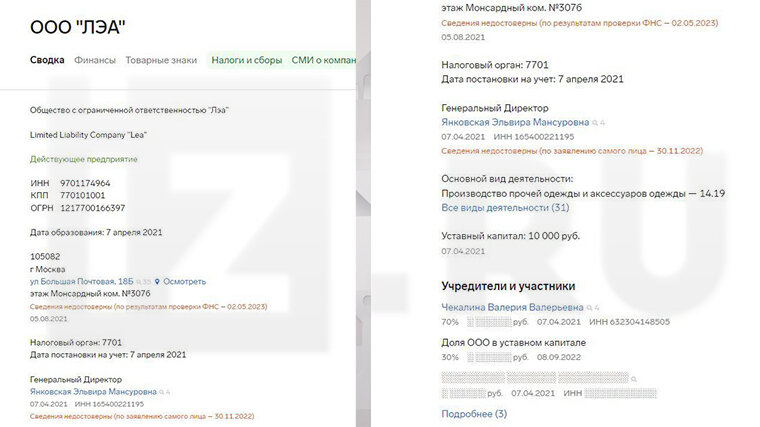Click the Уставный капитал: 10 000 руб. line
Viewport: 760px width, 427px height.
[510, 236]
